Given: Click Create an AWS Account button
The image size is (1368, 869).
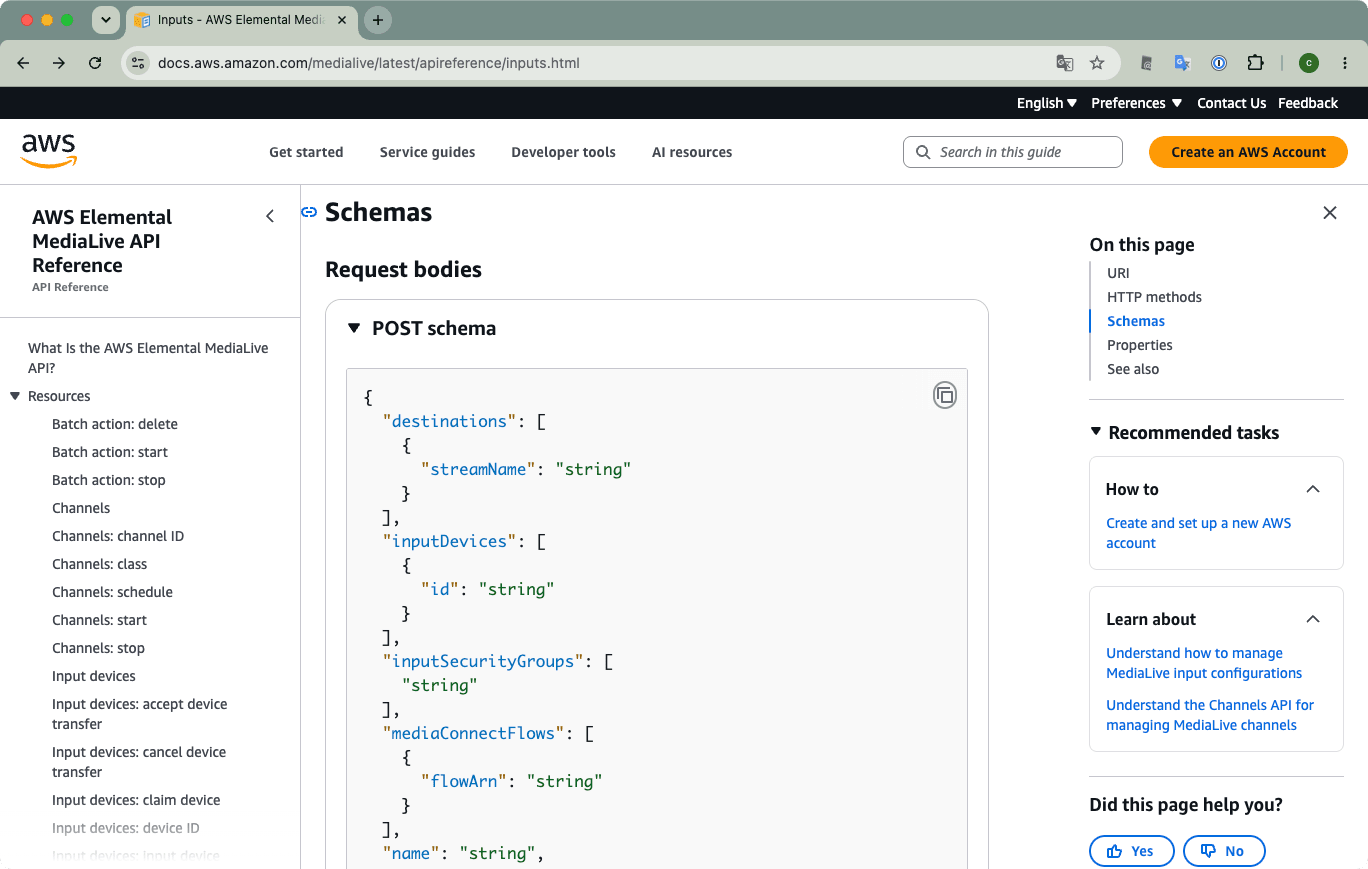Looking at the screenshot, I should click(1248, 152).
